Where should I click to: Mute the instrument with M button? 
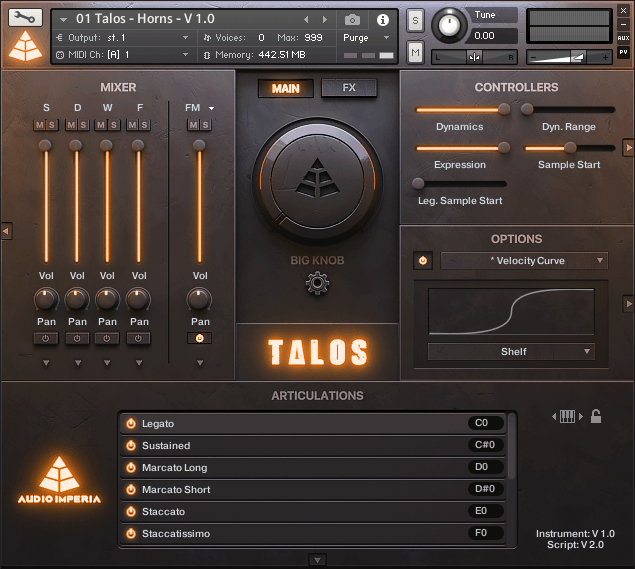coord(415,52)
